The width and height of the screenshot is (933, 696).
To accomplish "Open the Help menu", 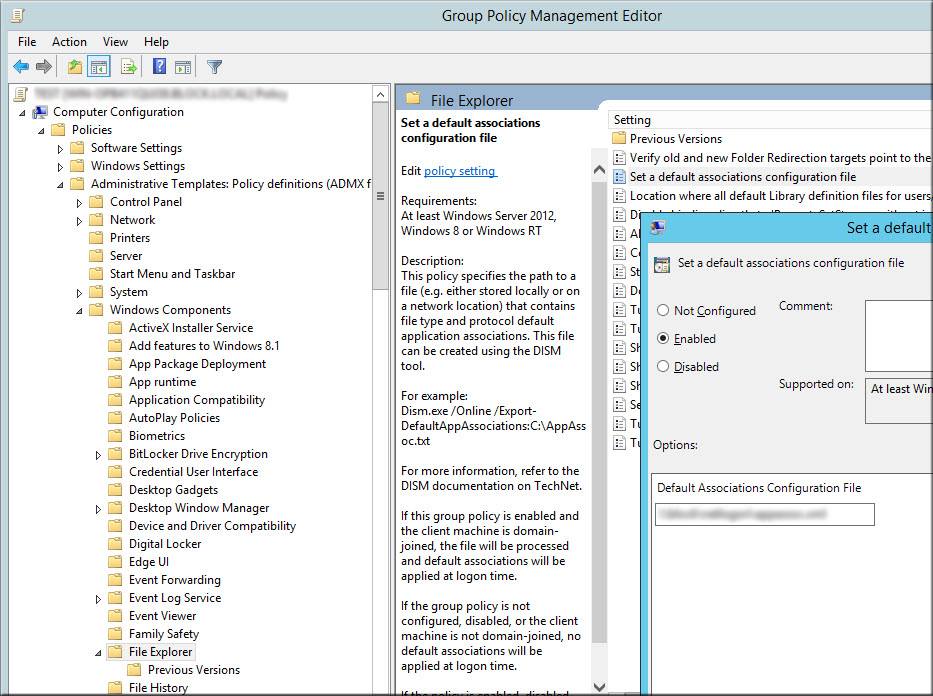I will point(156,42).
